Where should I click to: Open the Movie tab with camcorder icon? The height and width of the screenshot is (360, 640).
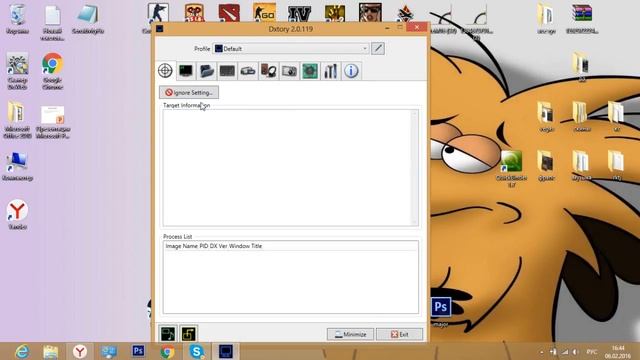(x=248, y=71)
